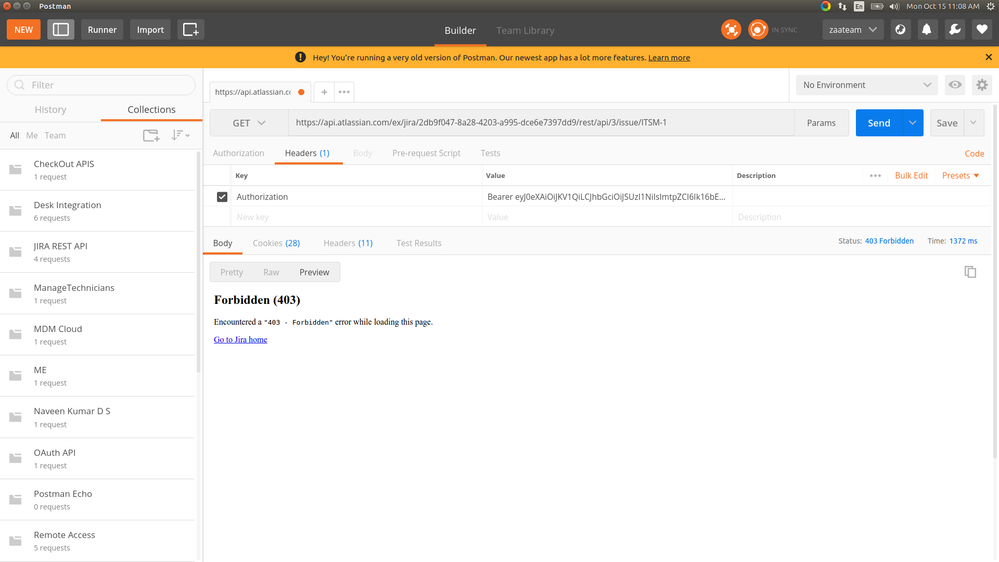Image resolution: width=999 pixels, height=562 pixels.
Task: Click the NEW button
Action: pyautogui.click(x=24, y=30)
